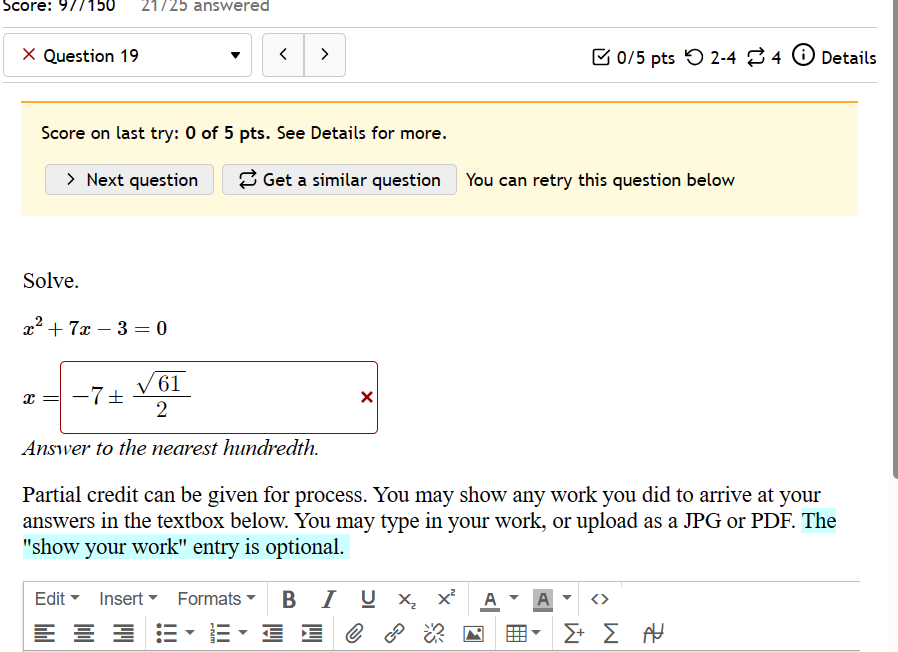The image size is (898, 652).
Task: Apply italic formatting
Action: point(328,598)
